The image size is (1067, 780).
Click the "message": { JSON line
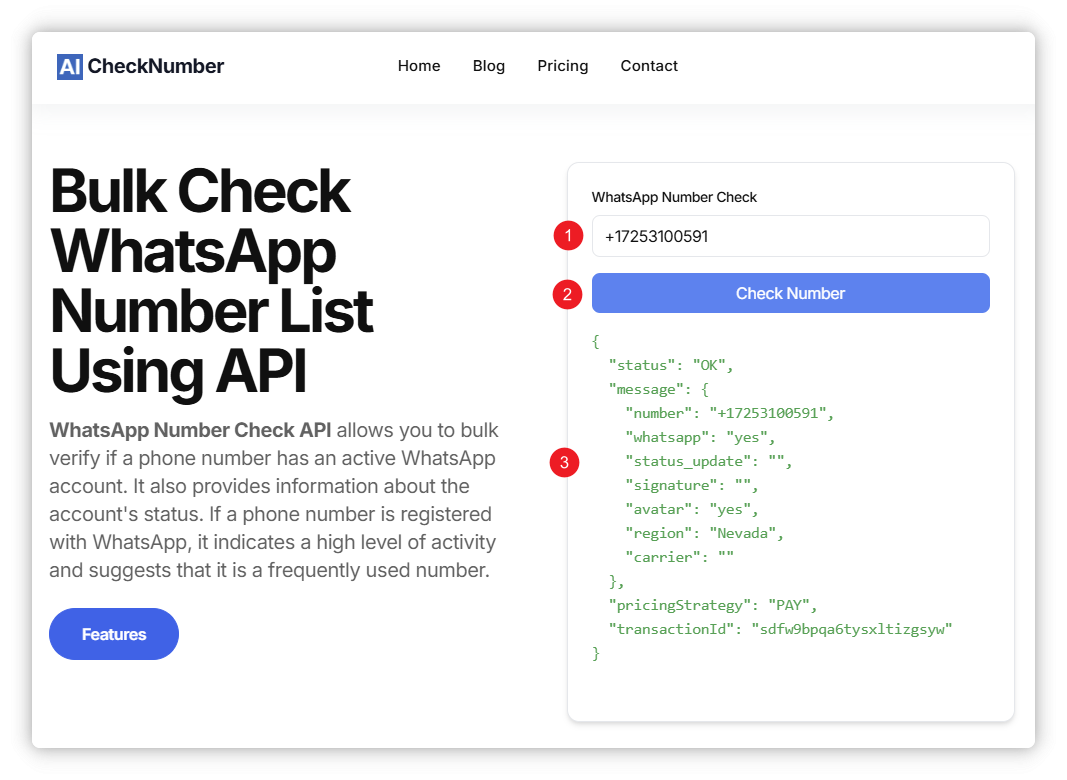[x=659, y=389]
